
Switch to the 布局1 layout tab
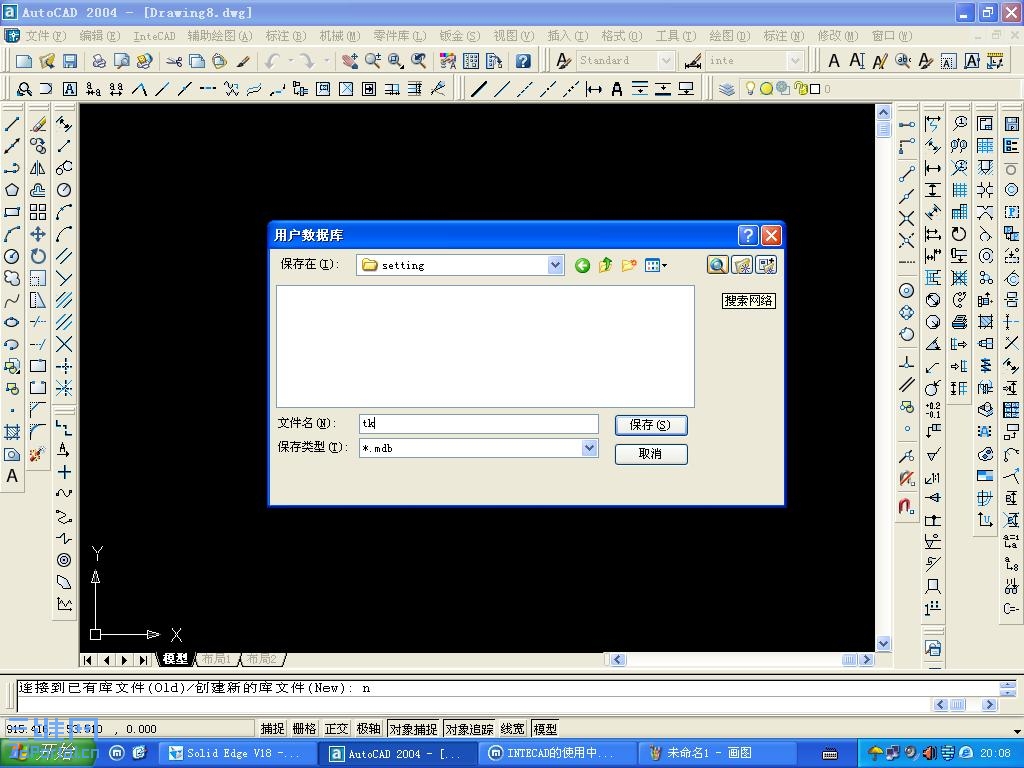pos(216,659)
